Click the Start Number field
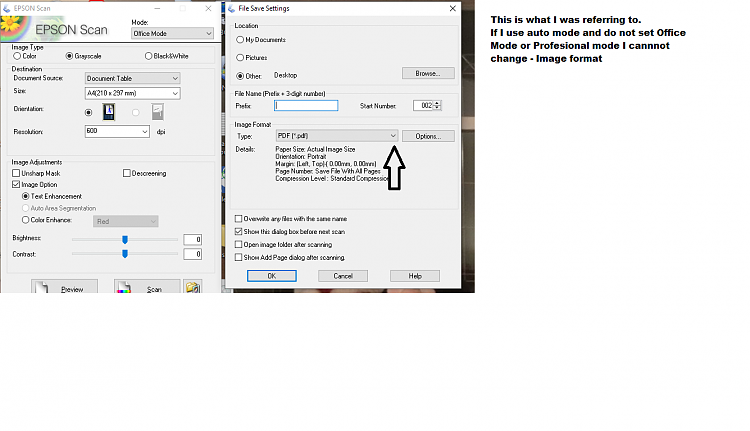The width and height of the screenshot is (750, 431). click(x=423, y=105)
